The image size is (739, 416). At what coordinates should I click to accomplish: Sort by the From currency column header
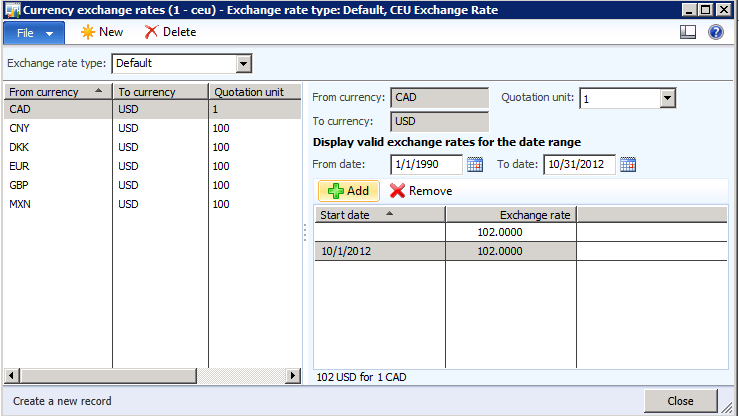click(57, 92)
